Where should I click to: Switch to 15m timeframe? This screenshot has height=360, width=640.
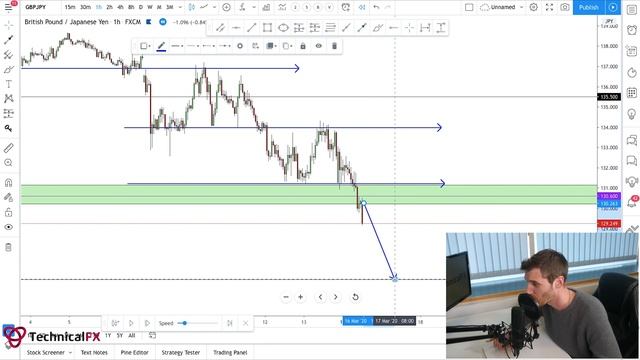70,7
